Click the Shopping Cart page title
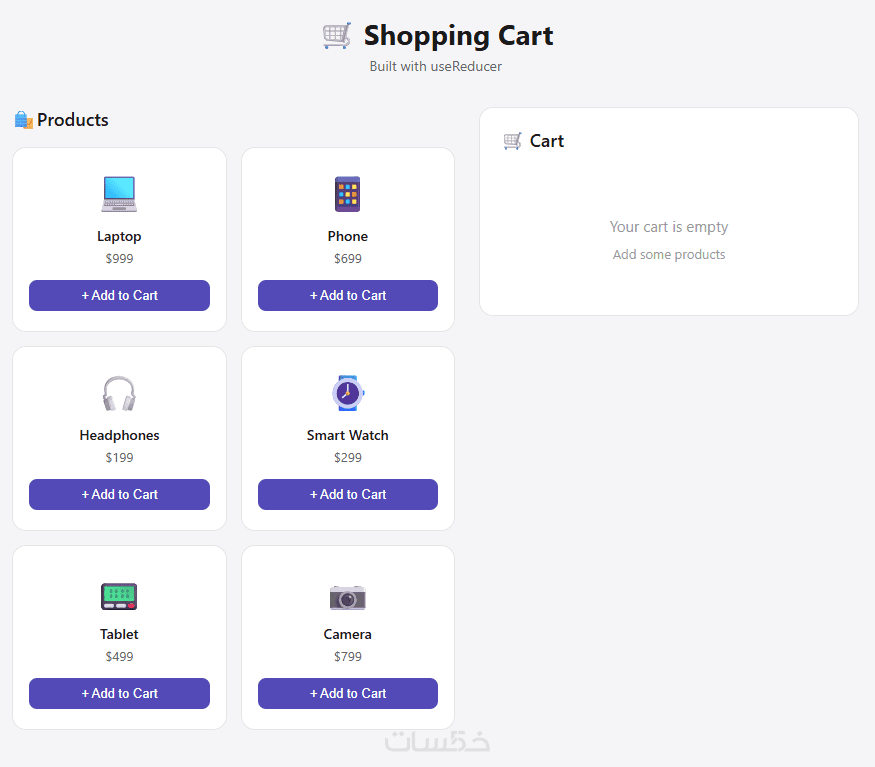The height and width of the screenshot is (767, 875). pyautogui.click(x=458, y=36)
